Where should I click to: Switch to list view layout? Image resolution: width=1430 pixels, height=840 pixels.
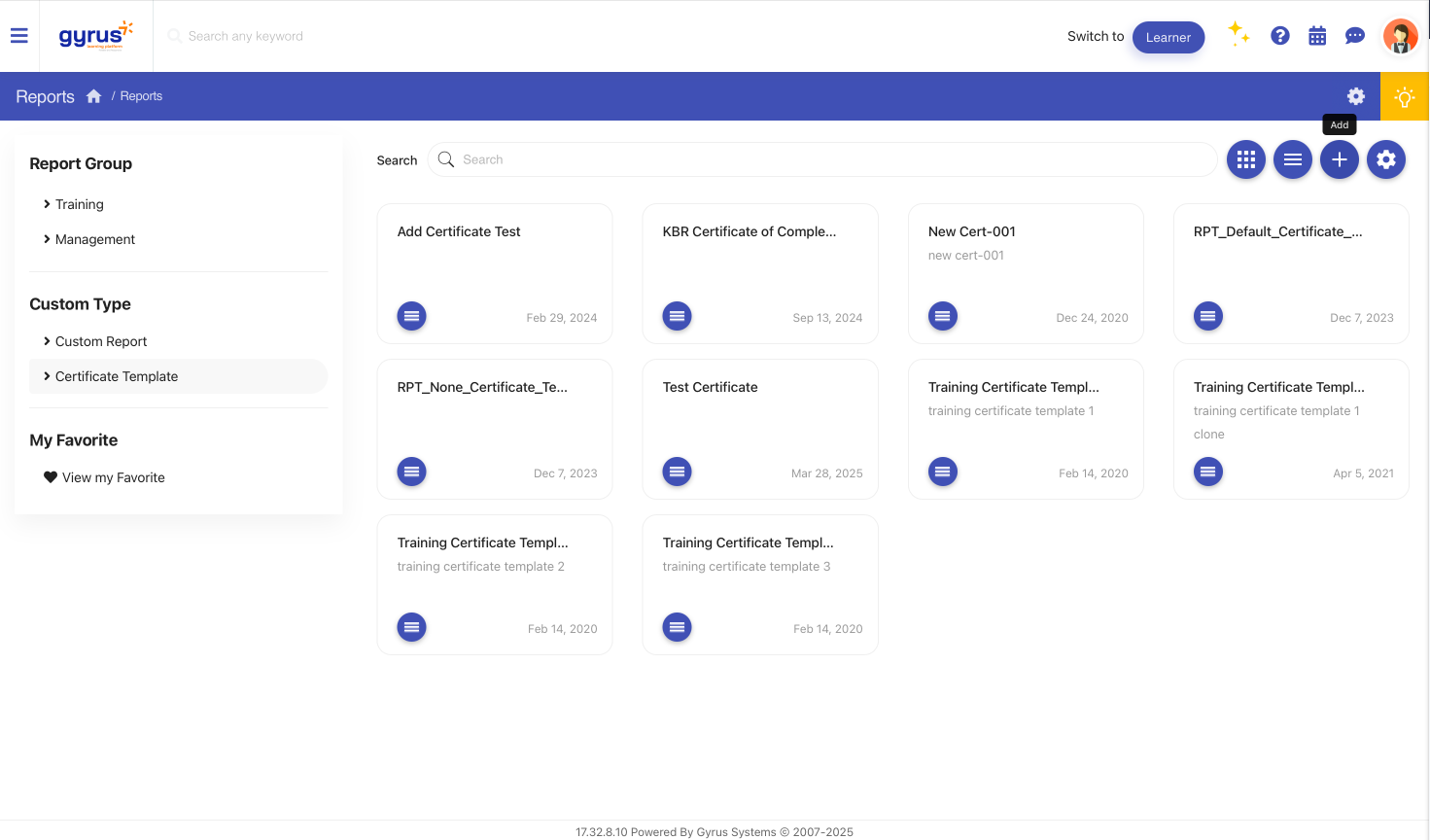(1292, 159)
